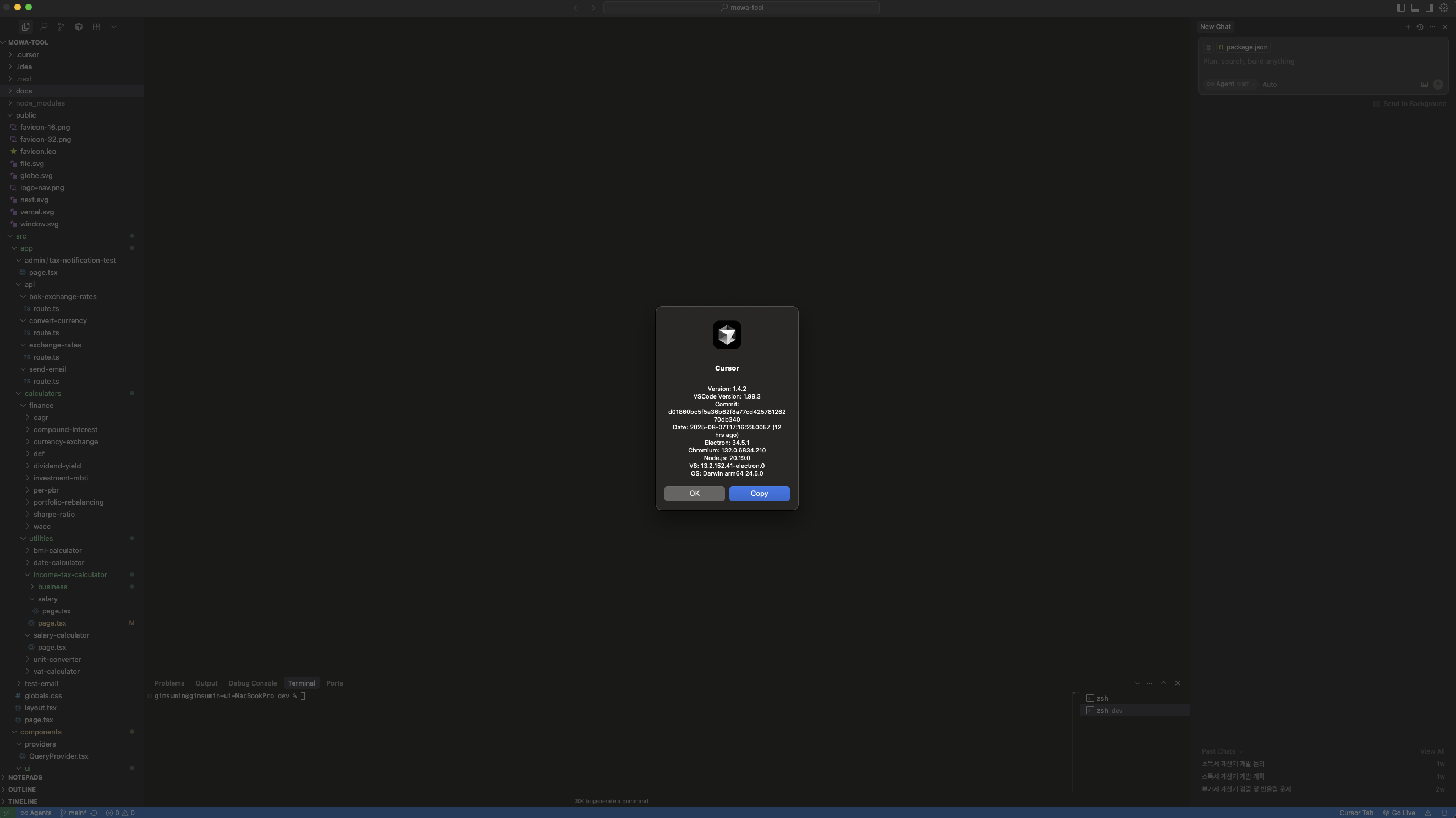Click View All next to Past Chats
The width and height of the screenshot is (1456, 818).
pos(1431,751)
